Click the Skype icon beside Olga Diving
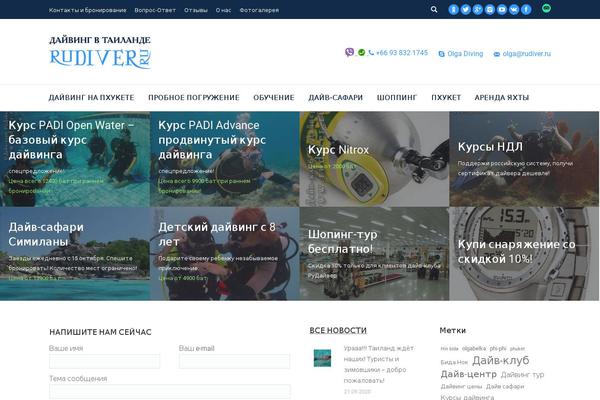600x400 pixels. pyautogui.click(x=441, y=54)
